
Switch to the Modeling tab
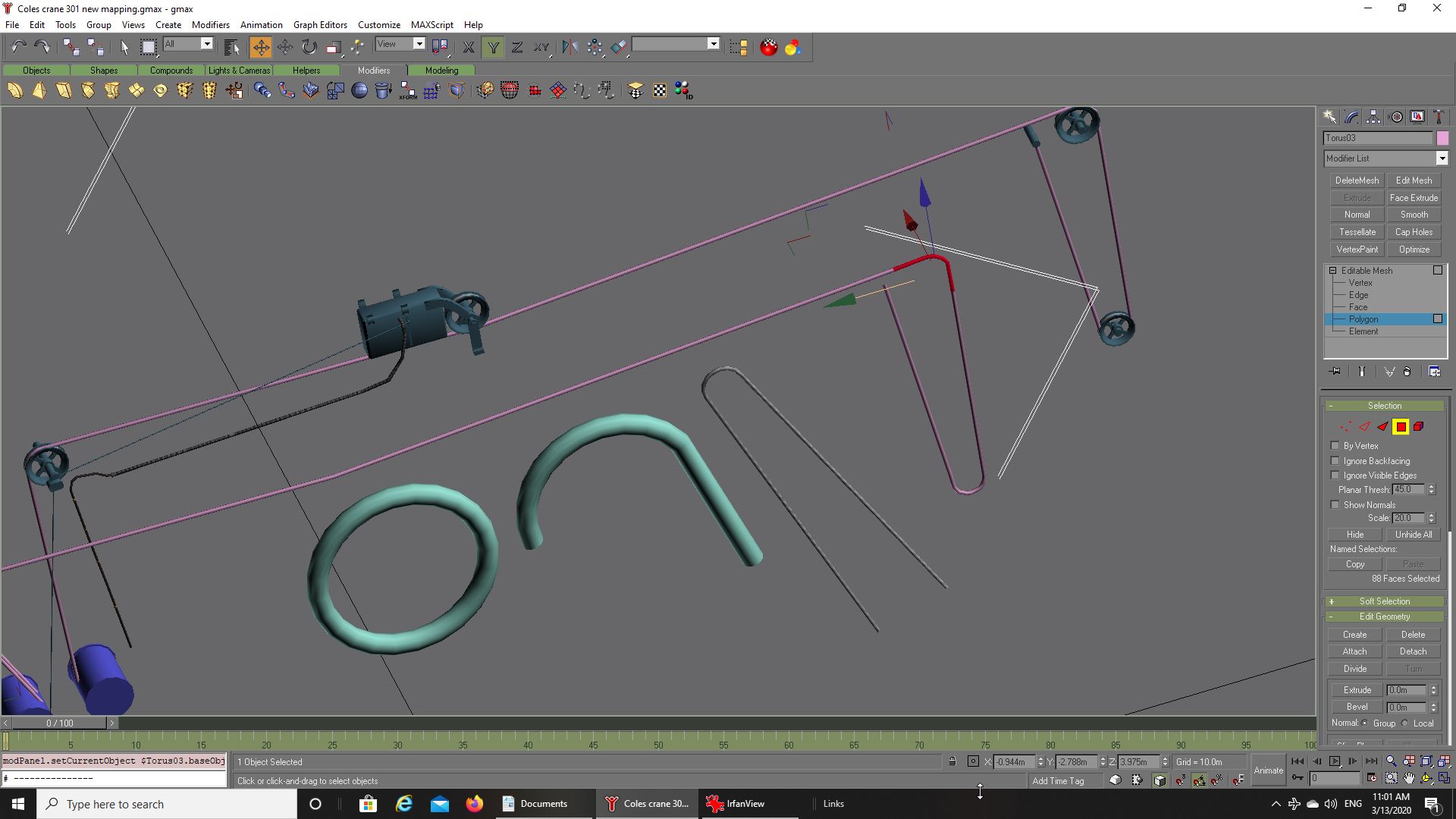441,71
